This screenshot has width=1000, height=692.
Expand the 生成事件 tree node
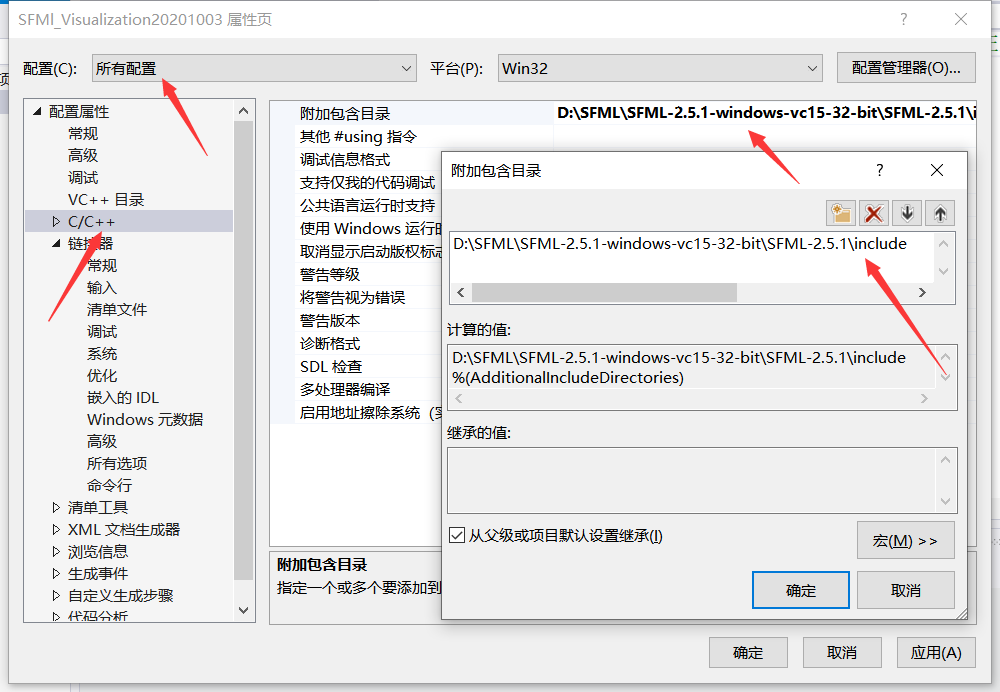coord(56,573)
